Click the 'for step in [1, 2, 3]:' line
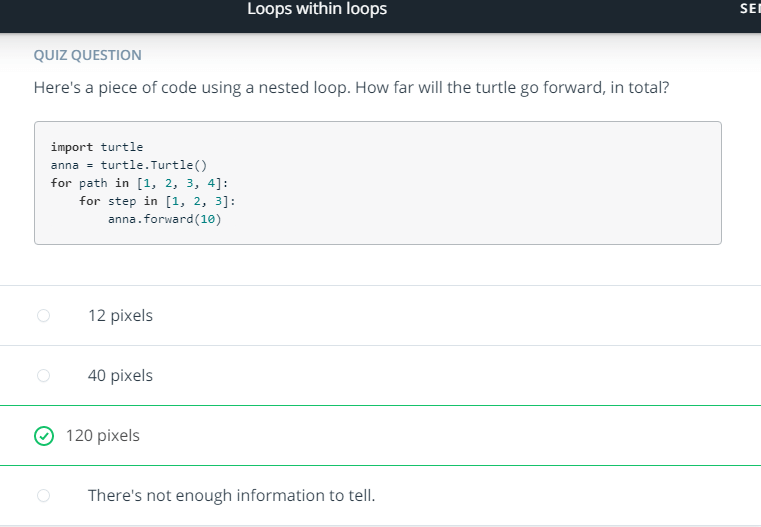The height and width of the screenshot is (527, 761). click(157, 201)
